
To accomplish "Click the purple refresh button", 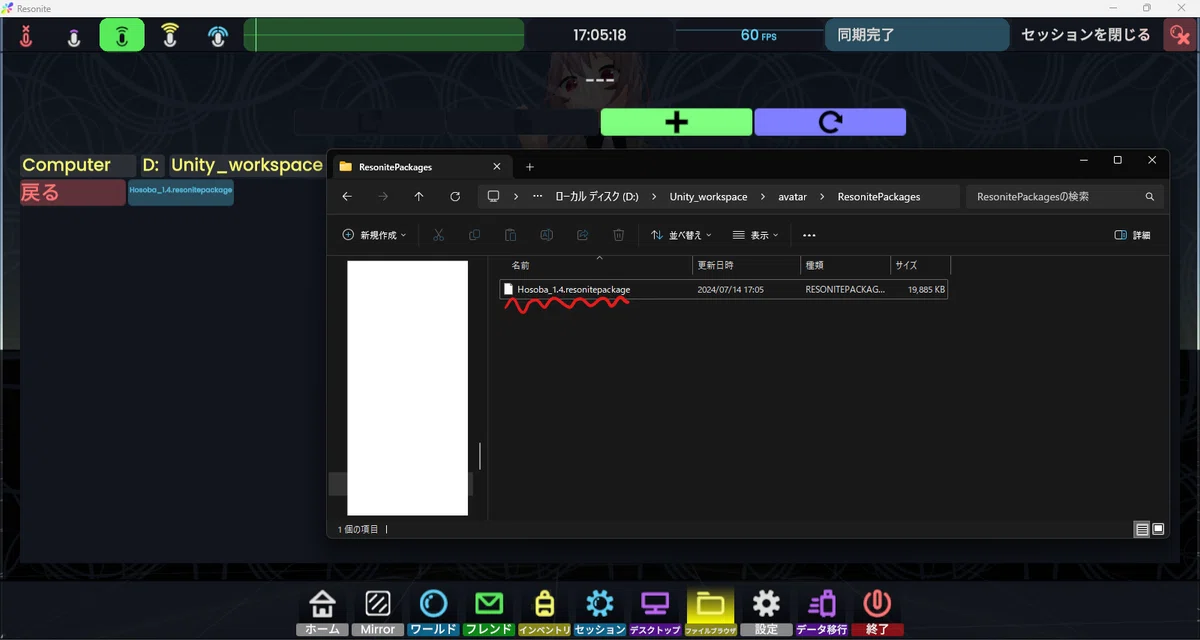I will coord(830,122).
